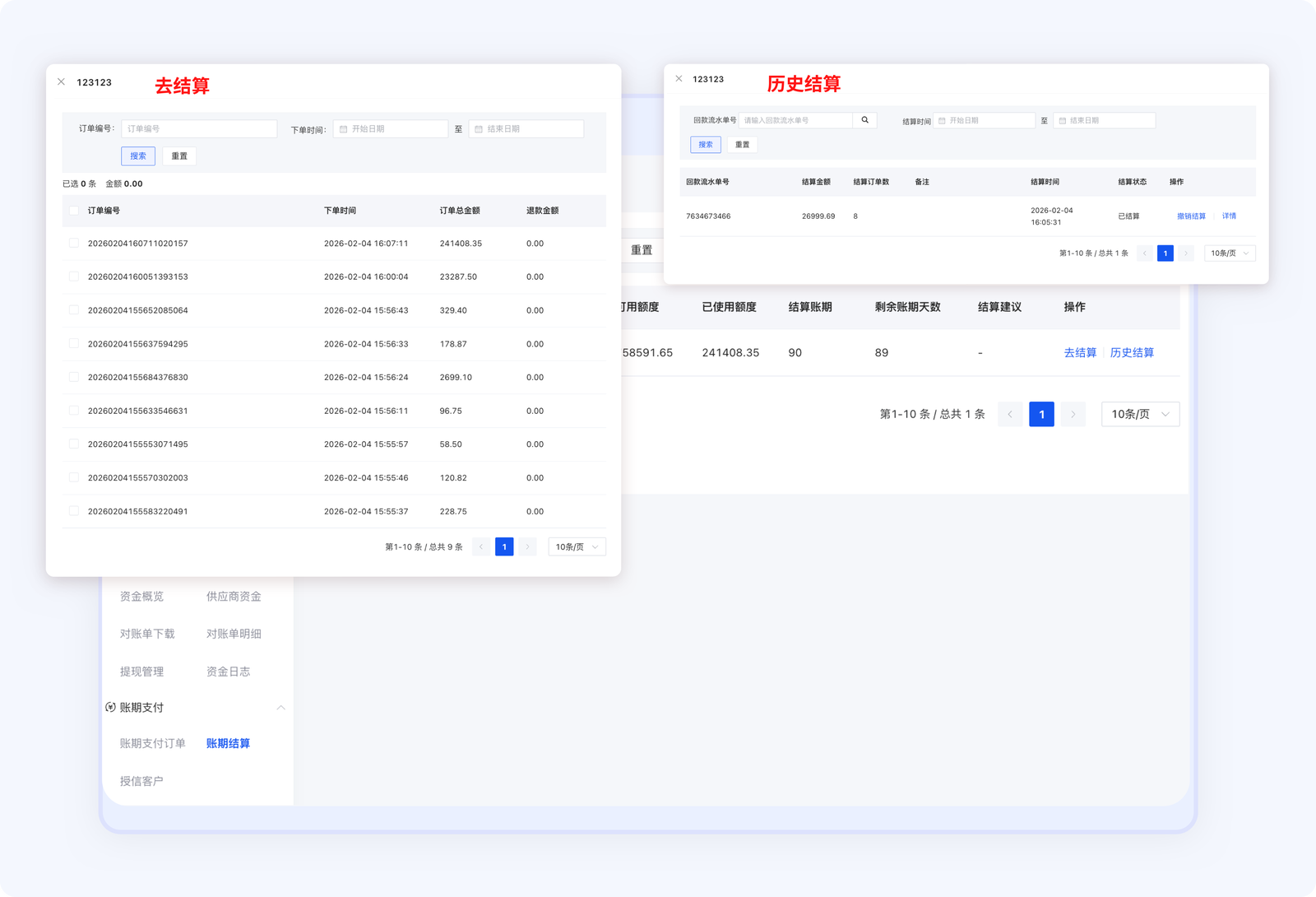Click previous page arrow in 历史结算 pagination
The height and width of the screenshot is (897, 1316).
pos(1144,253)
